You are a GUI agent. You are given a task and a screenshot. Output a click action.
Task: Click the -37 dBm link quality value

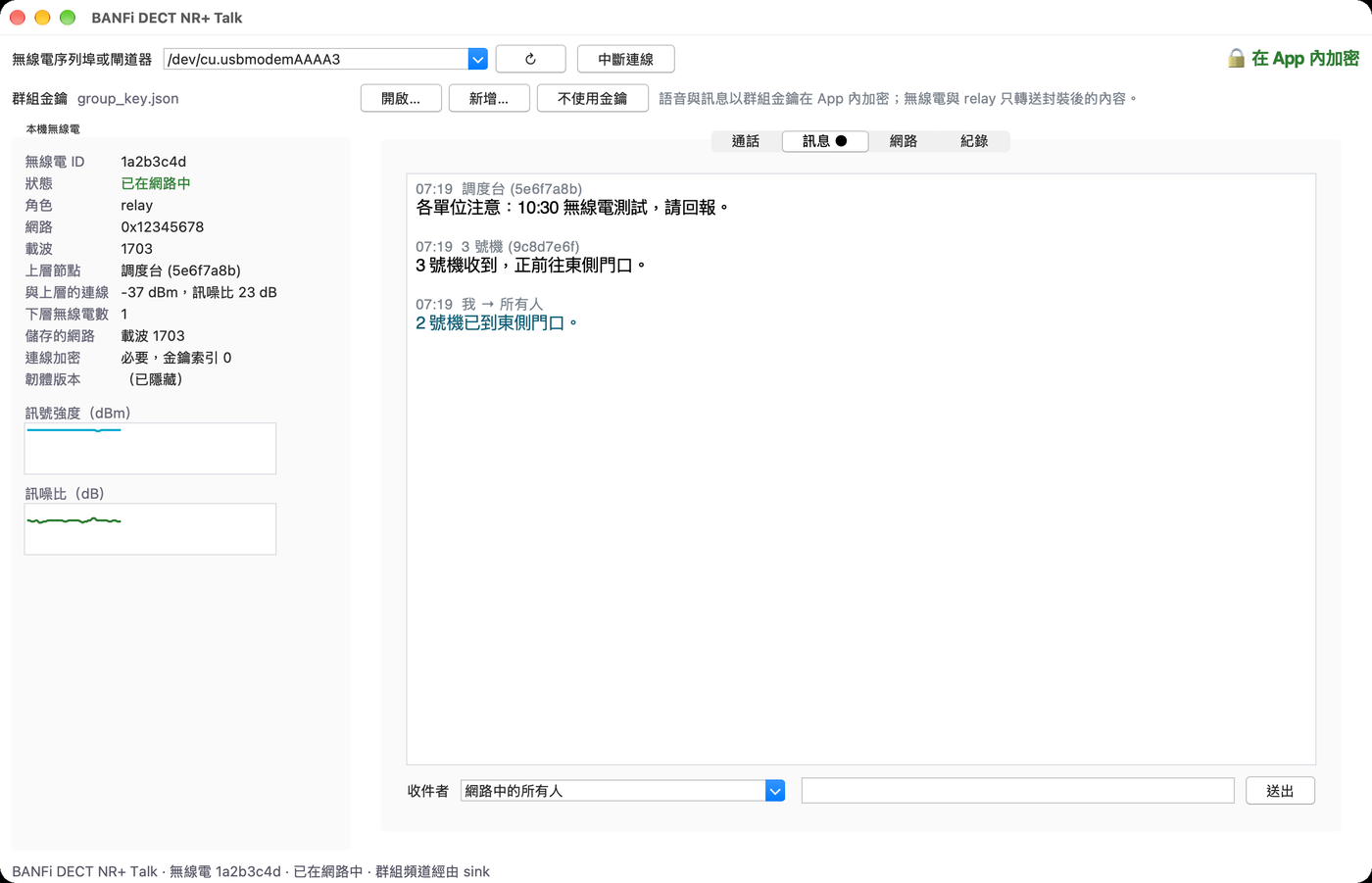click(x=199, y=292)
